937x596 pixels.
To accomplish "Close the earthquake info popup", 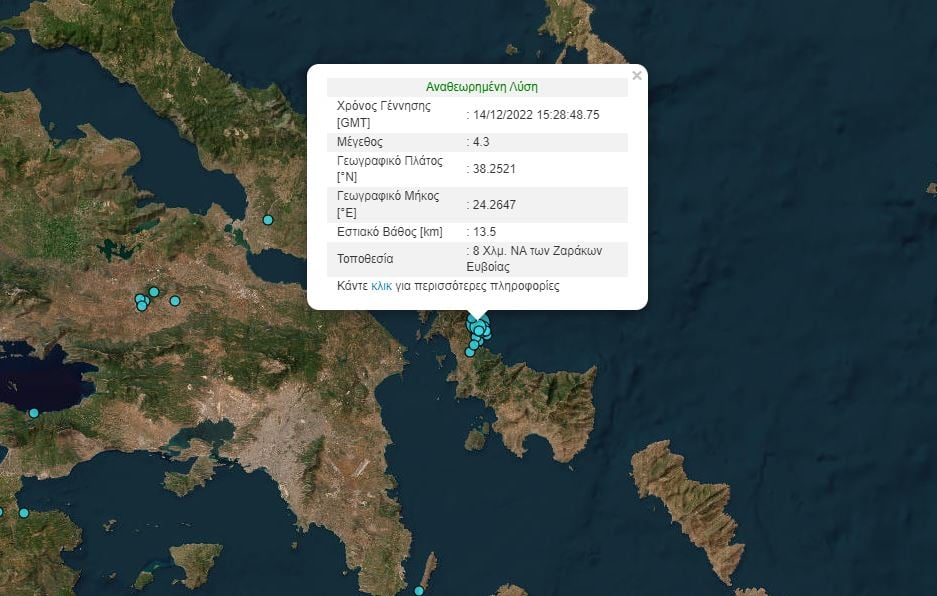I will click(637, 76).
